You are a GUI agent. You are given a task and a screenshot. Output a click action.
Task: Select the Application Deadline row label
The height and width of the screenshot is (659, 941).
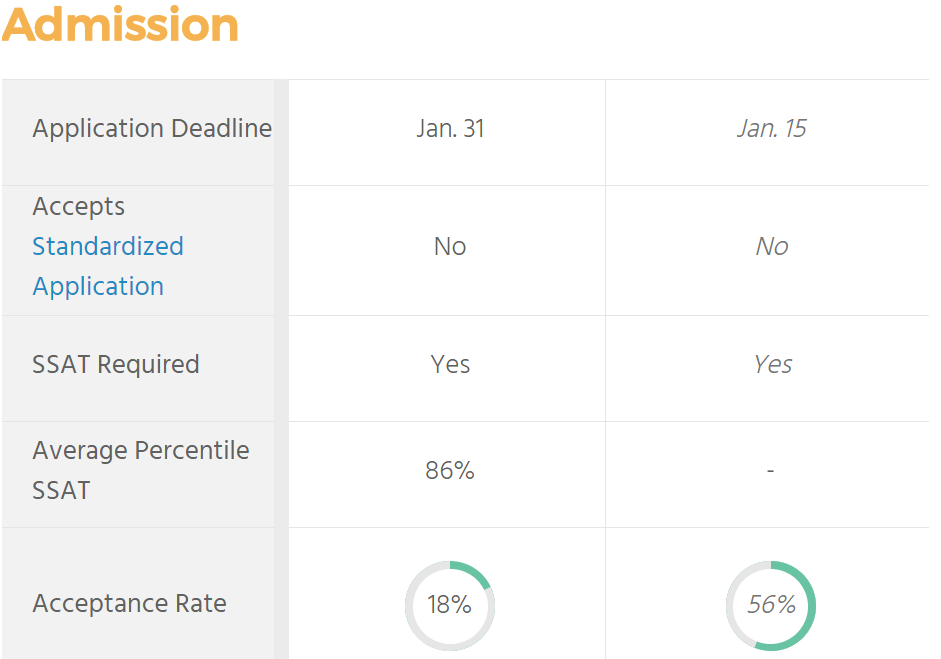[152, 129]
